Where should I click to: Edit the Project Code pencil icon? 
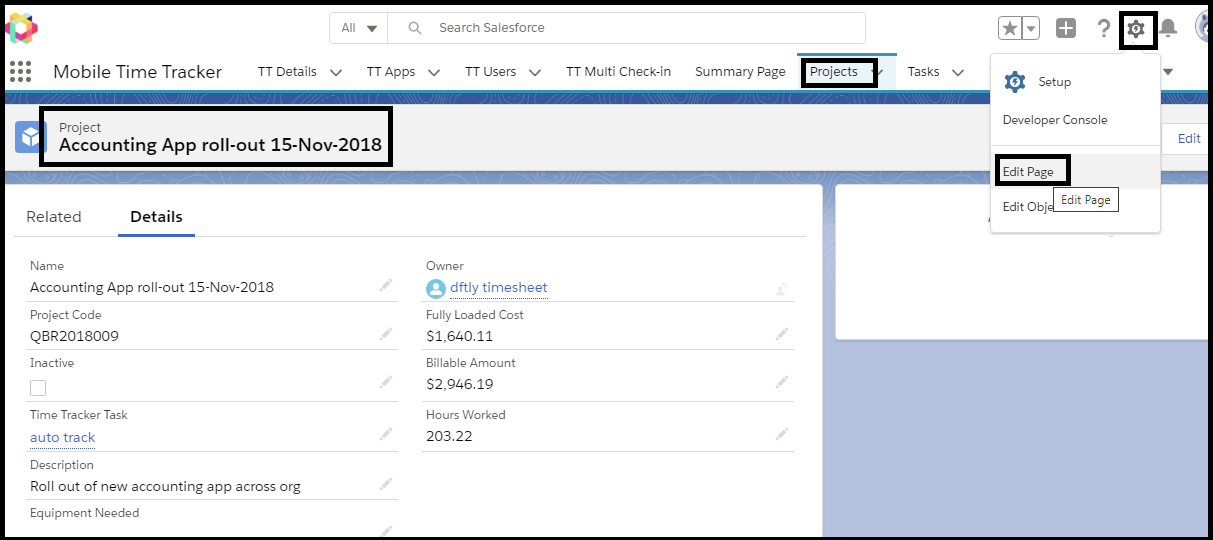pyautogui.click(x=386, y=335)
